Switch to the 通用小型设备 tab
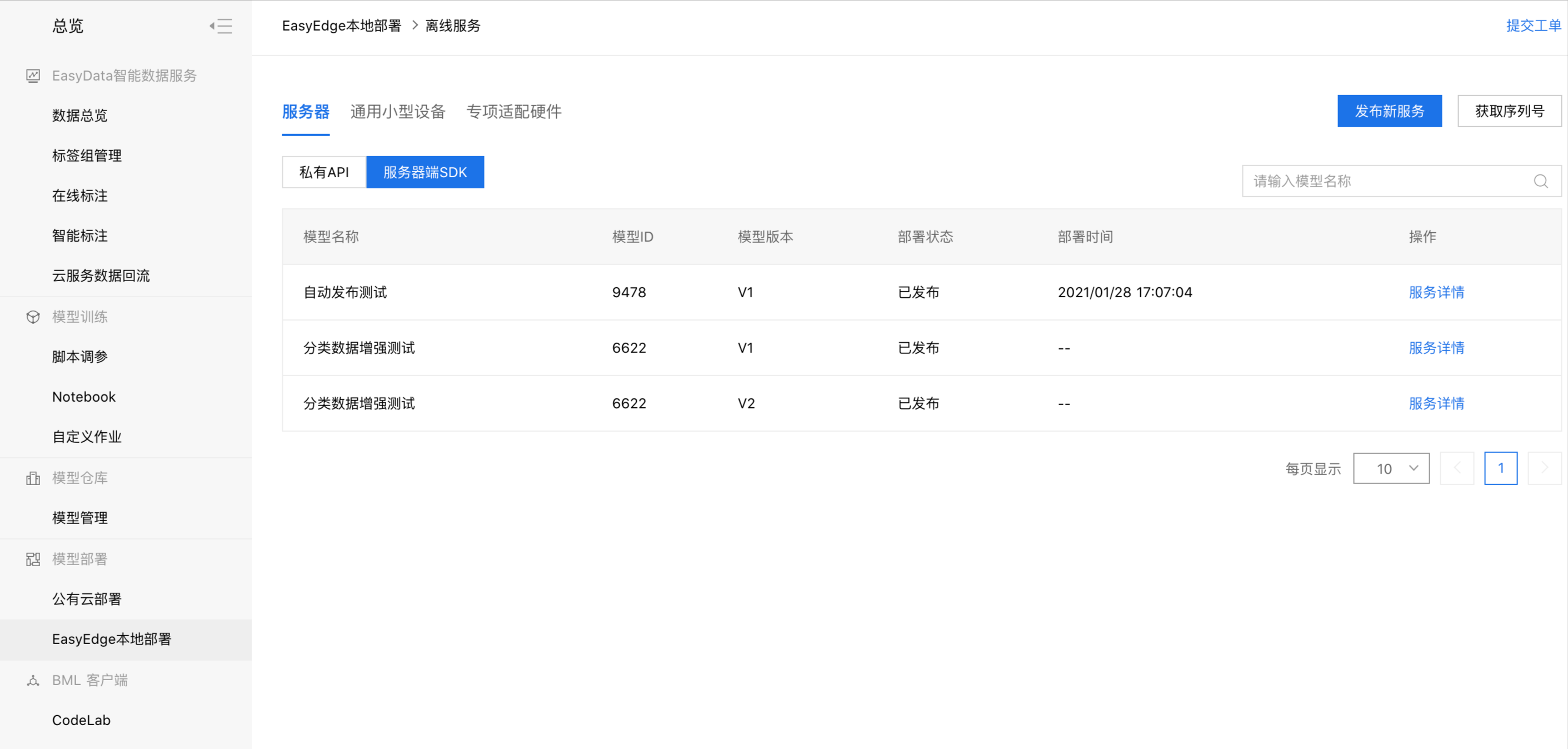 pos(397,112)
